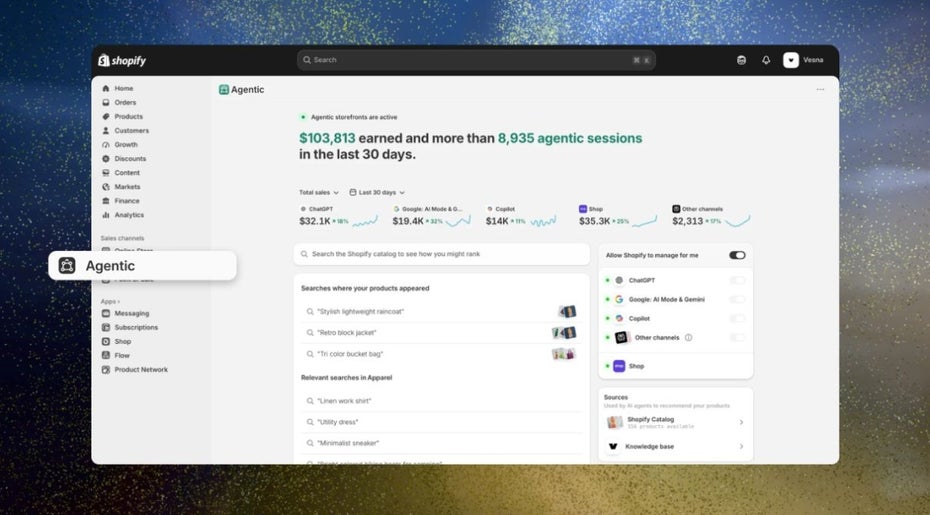Click the Finance bank icon
Viewport: 930px width, 515px height.
click(x=106, y=201)
